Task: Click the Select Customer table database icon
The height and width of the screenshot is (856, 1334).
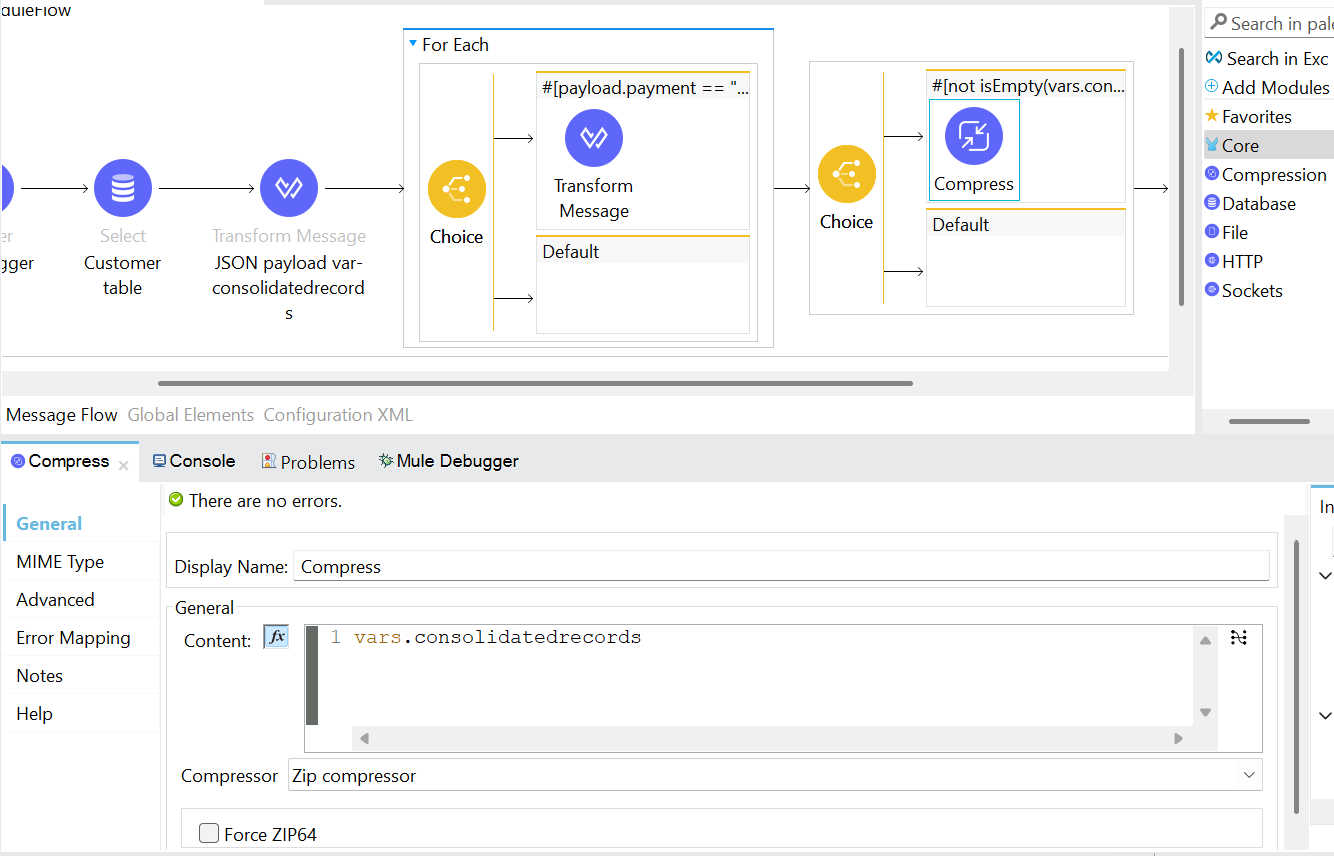Action: [x=123, y=188]
